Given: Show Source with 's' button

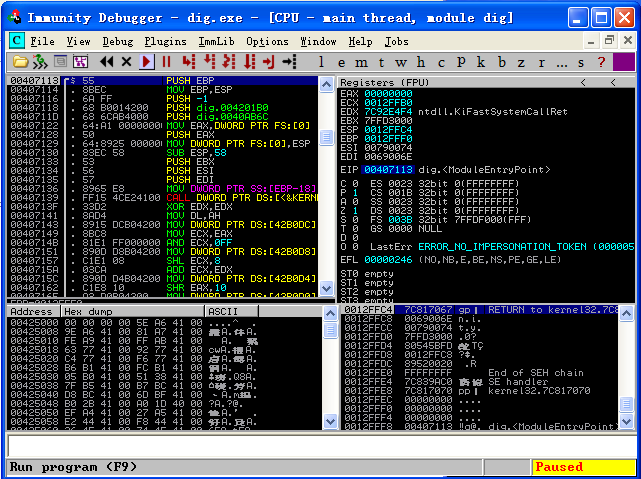Looking at the screenshot, I should [x=581, y=63].
